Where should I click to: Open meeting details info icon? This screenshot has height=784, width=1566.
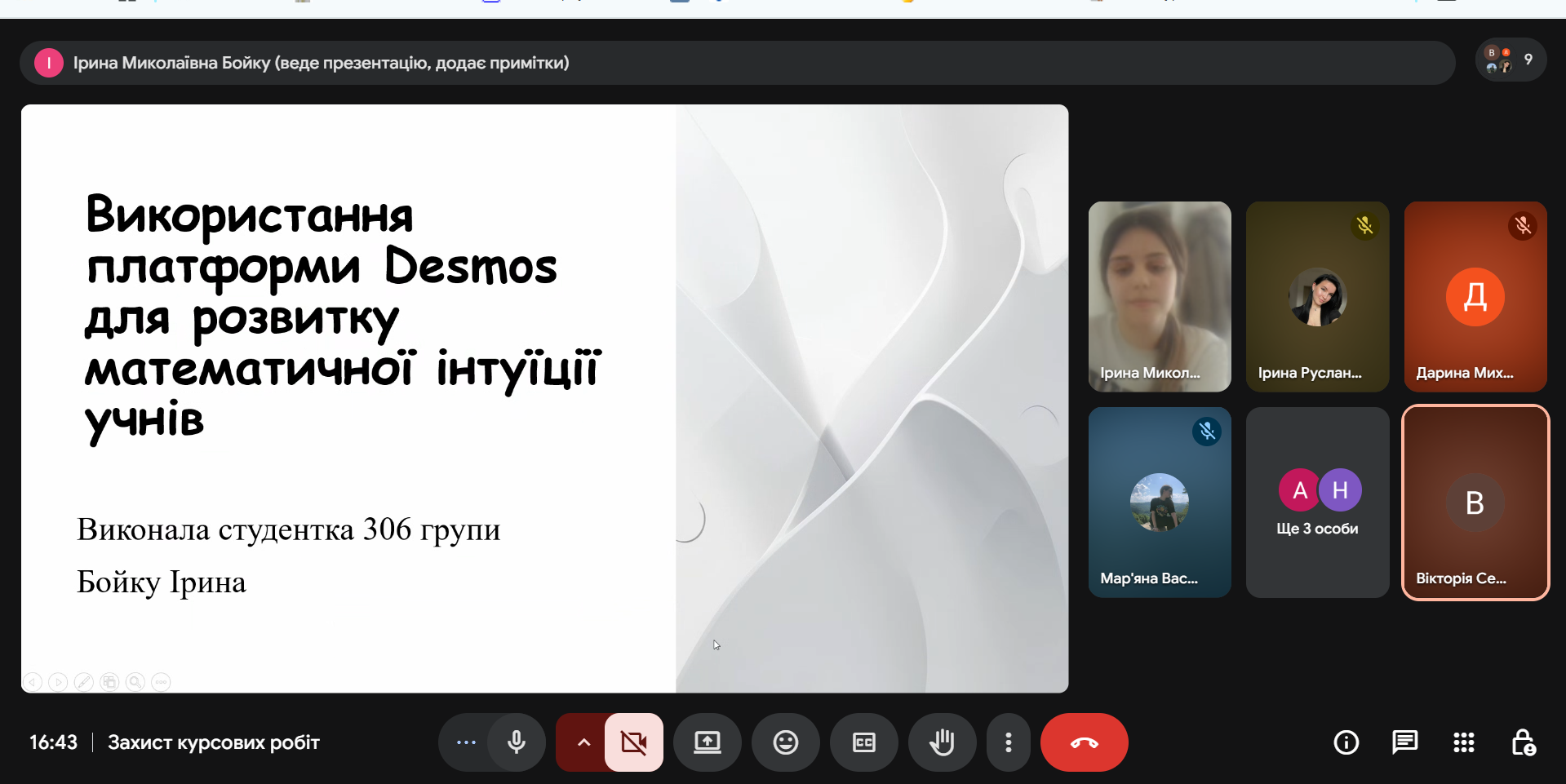coord(1346,742)
